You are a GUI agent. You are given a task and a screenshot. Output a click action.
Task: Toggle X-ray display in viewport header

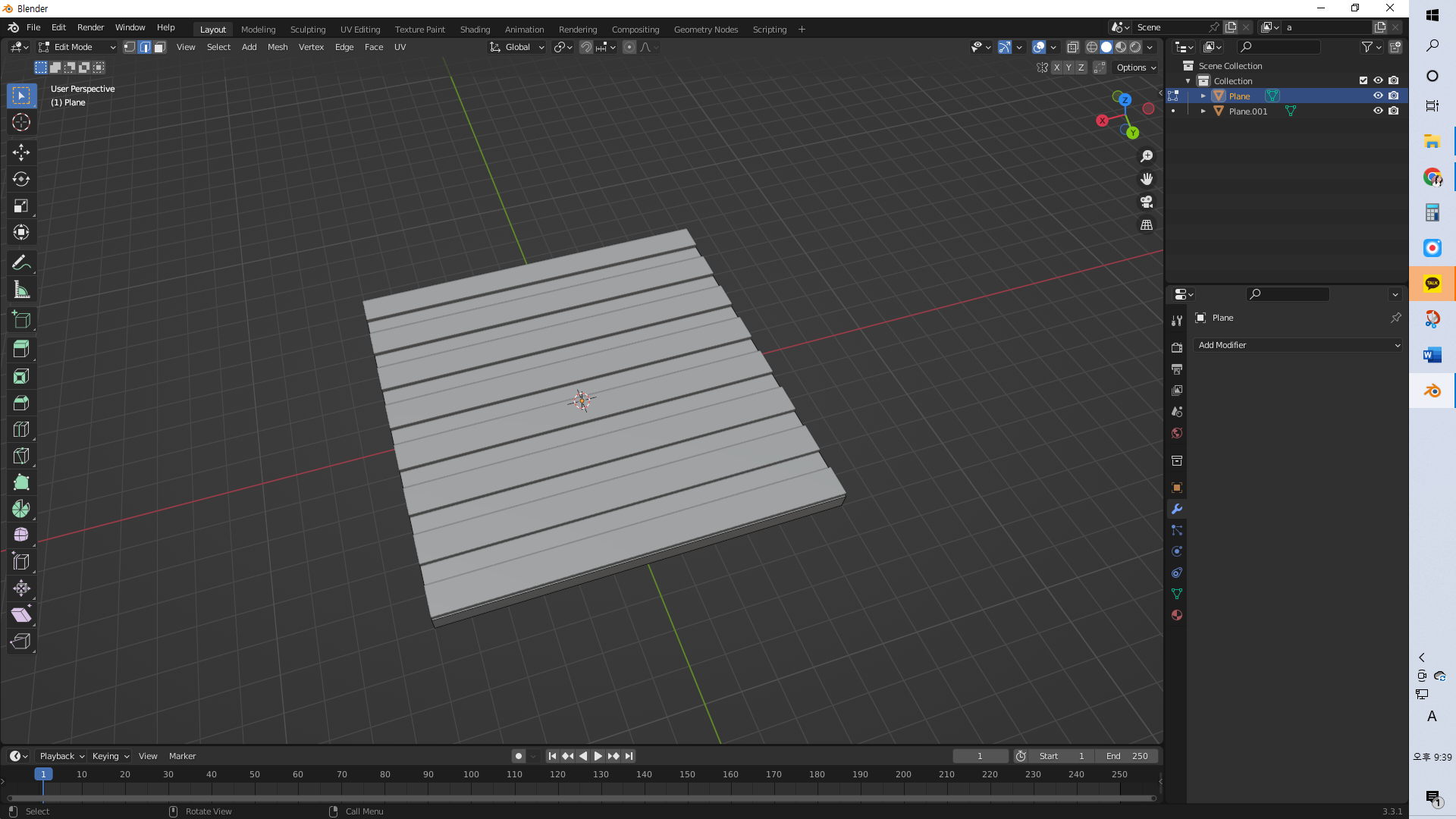[1072, 47]
